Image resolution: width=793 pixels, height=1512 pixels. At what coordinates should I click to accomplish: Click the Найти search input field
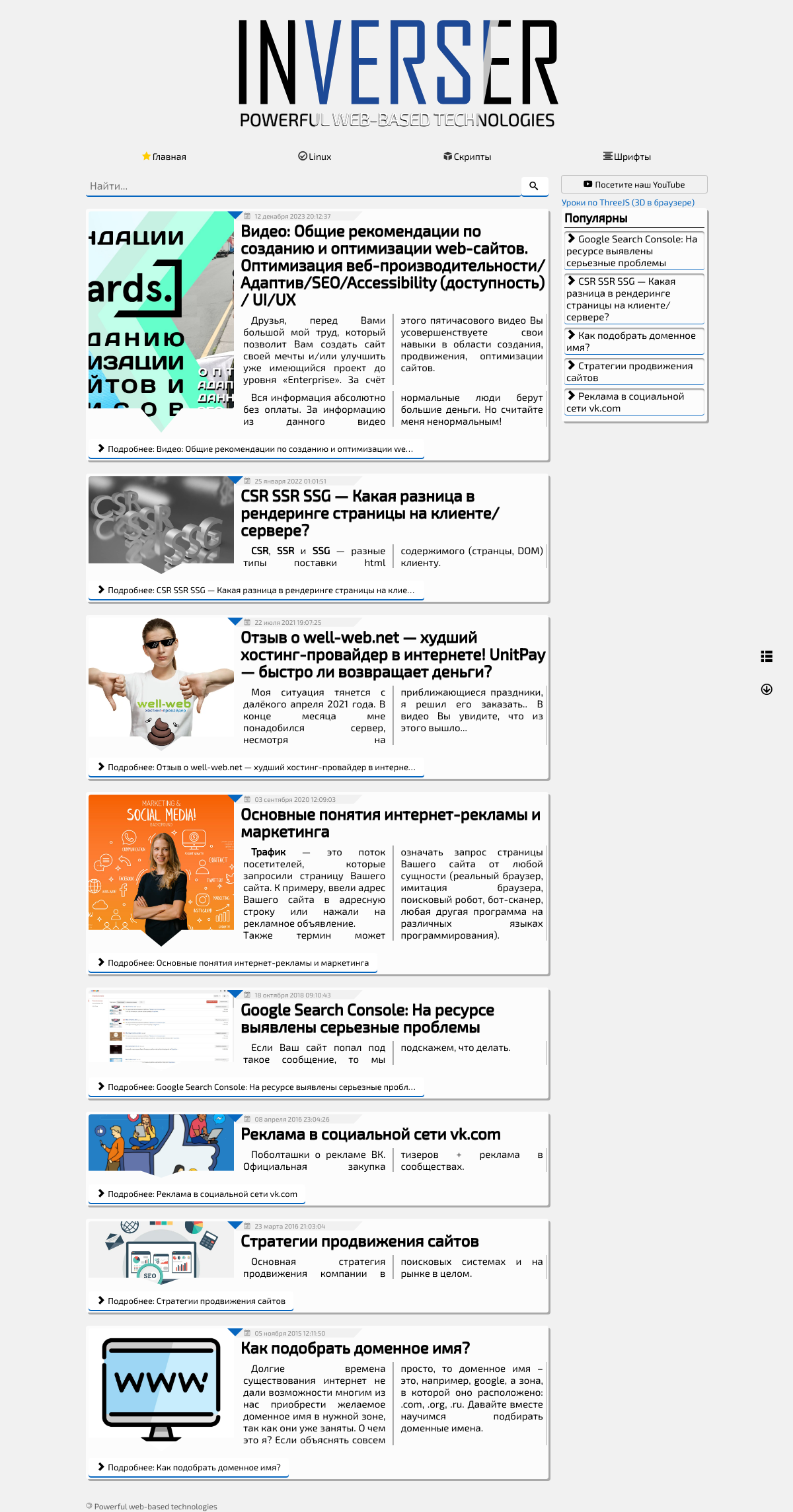[x=304, y=186]
